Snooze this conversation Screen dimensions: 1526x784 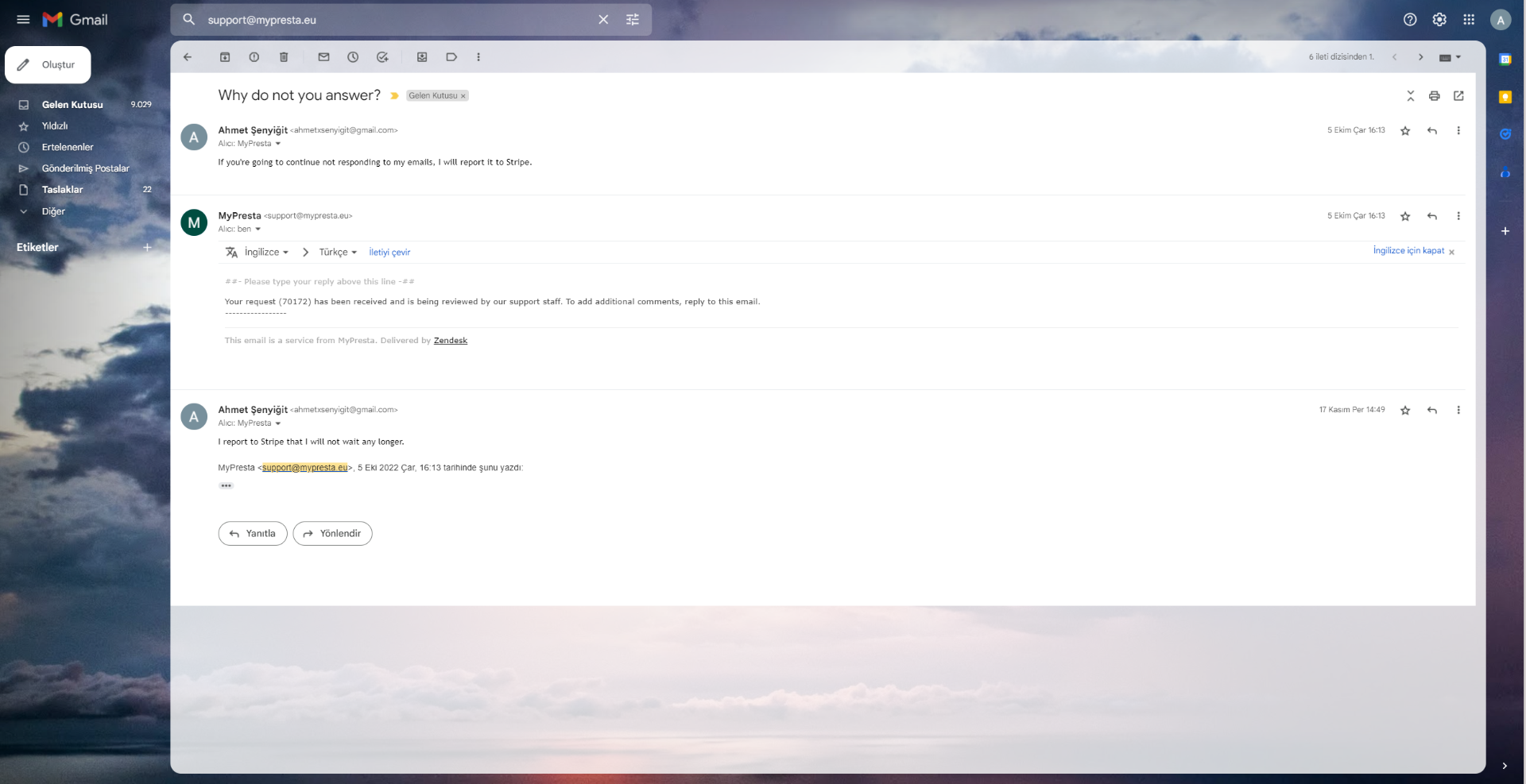pos(353,57)
